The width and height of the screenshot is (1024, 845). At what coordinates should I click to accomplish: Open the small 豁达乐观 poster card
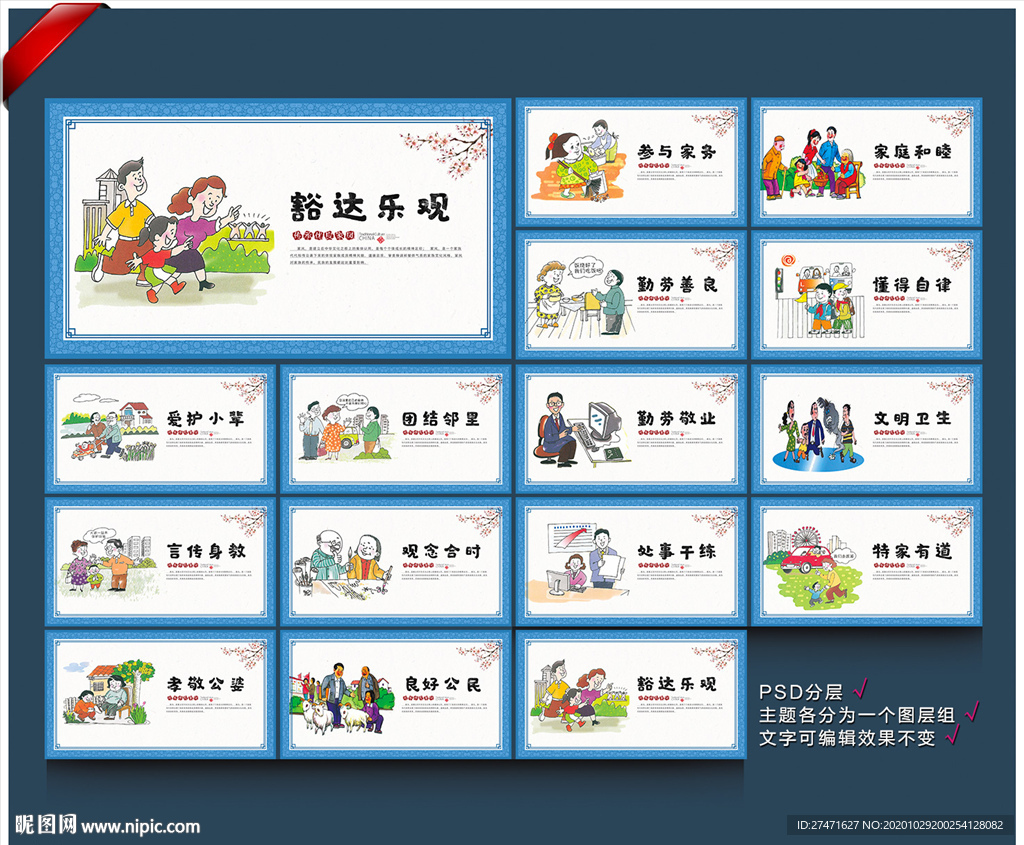click(631, 694)
